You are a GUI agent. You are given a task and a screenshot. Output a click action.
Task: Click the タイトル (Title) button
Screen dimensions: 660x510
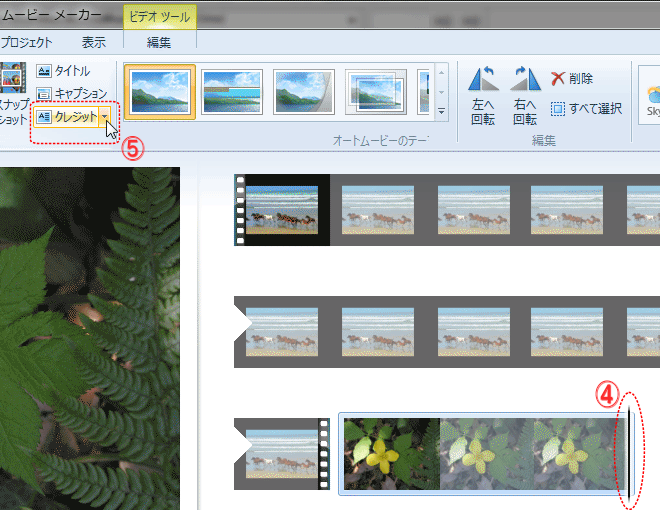(64, 71)
